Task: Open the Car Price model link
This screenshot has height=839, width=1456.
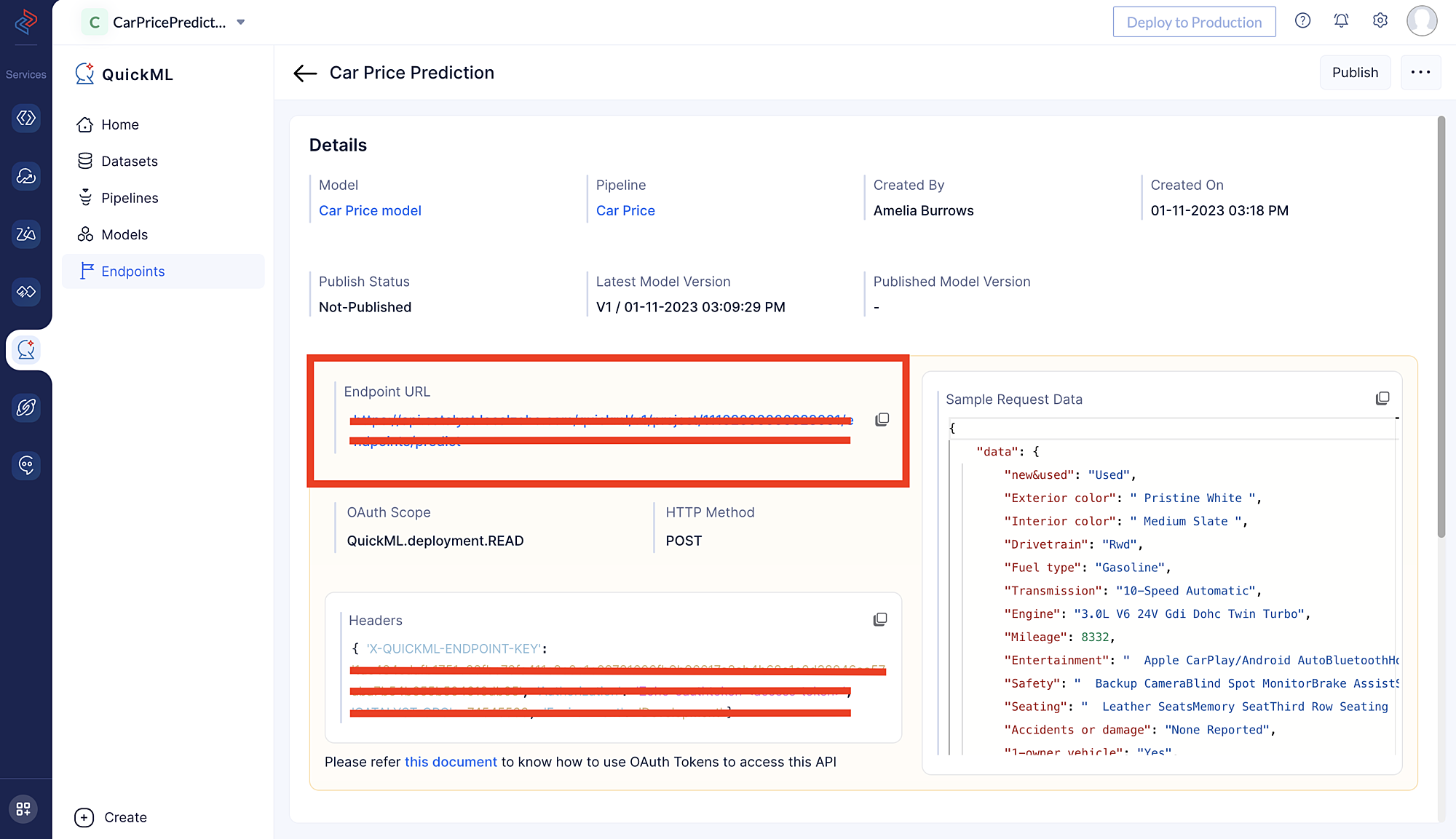Action: [x=370, y=210]
